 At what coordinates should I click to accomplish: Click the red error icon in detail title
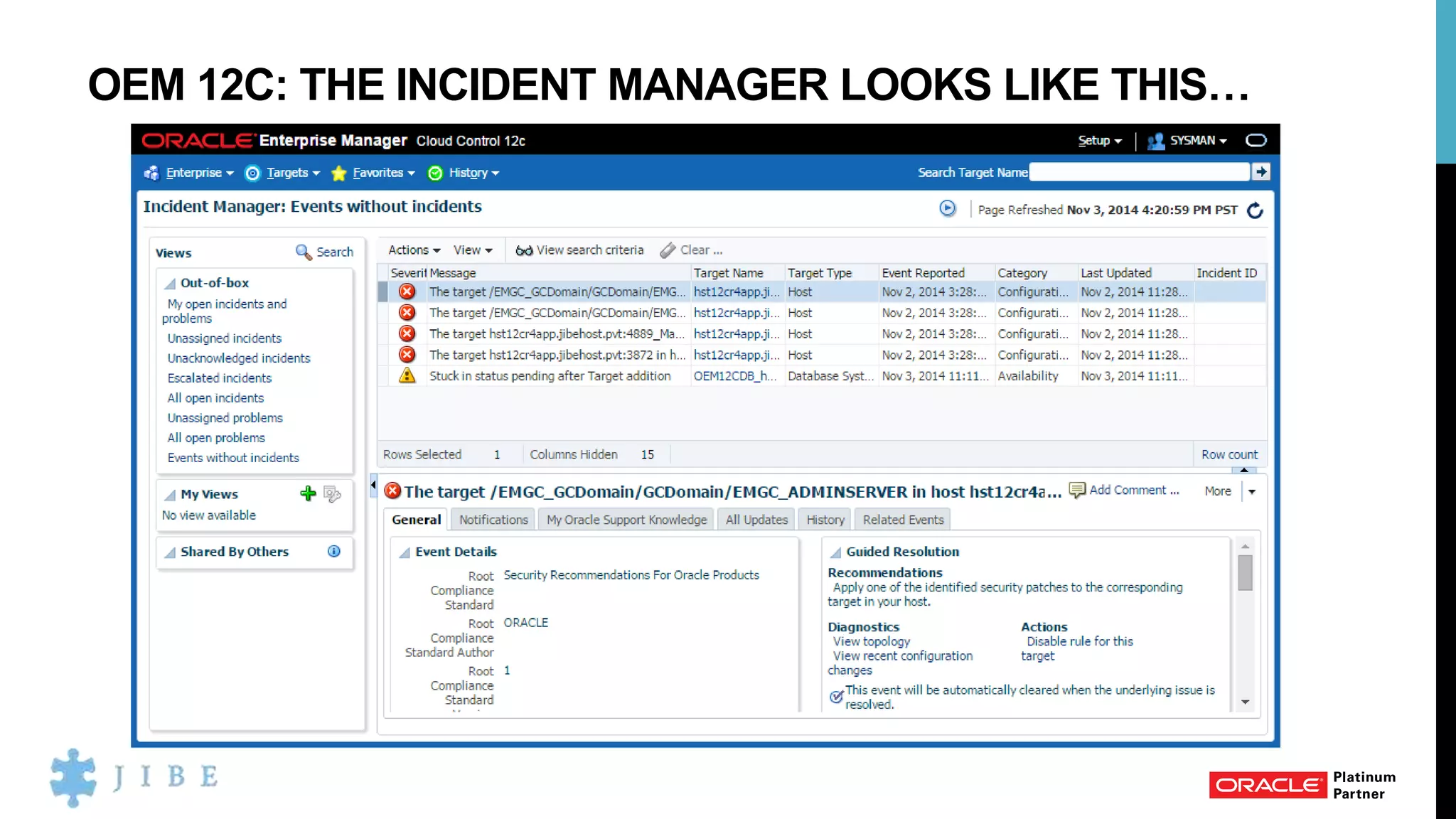pyautogui.click(x=392, y=491)
